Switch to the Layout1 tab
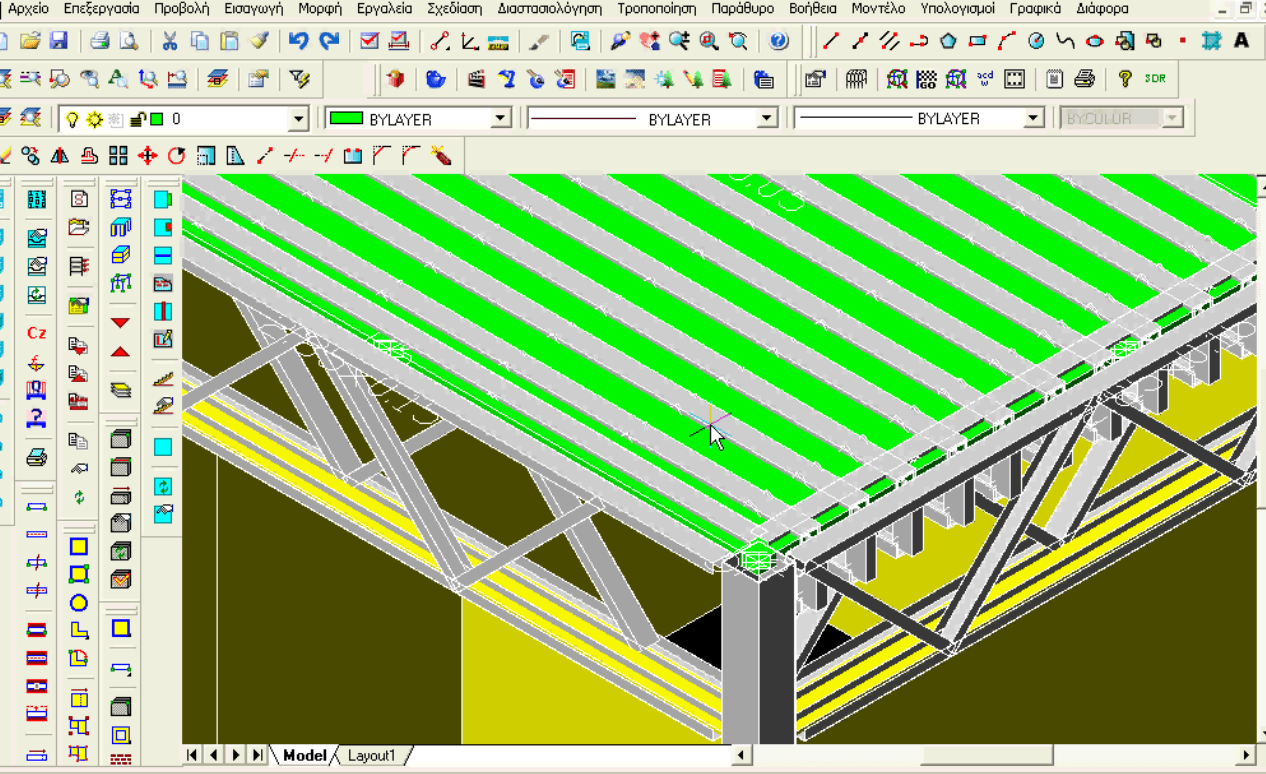Screen dimensions: 1266x774 click(371, 755)
